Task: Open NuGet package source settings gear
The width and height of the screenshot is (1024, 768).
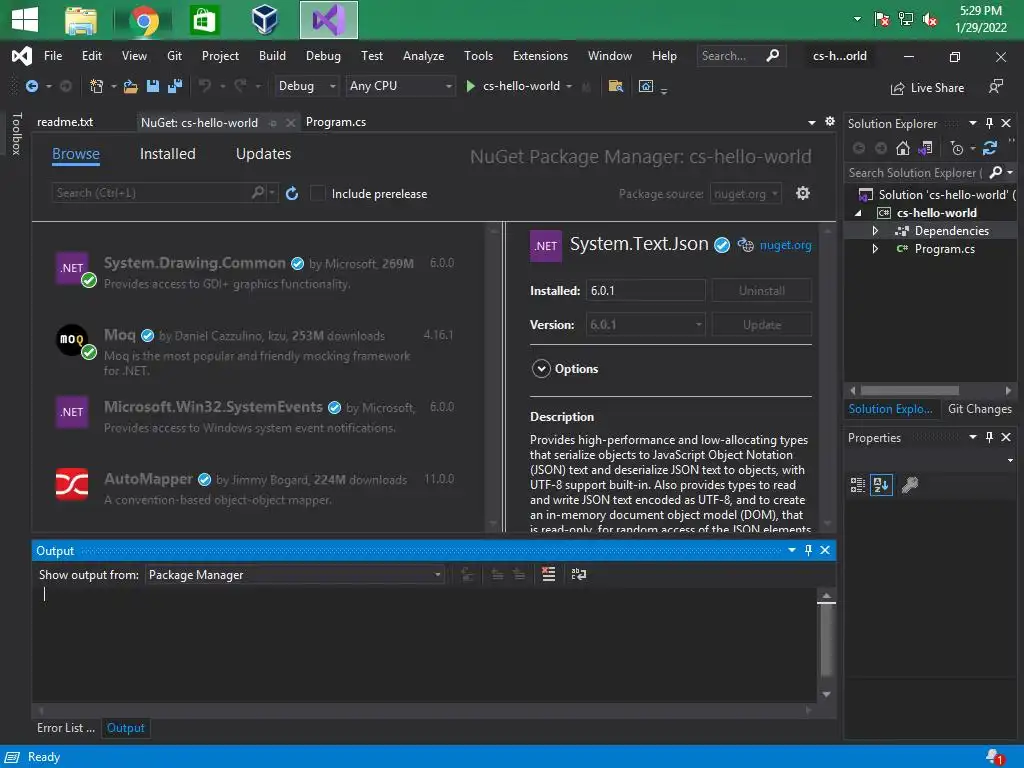Action: (803, 193)
